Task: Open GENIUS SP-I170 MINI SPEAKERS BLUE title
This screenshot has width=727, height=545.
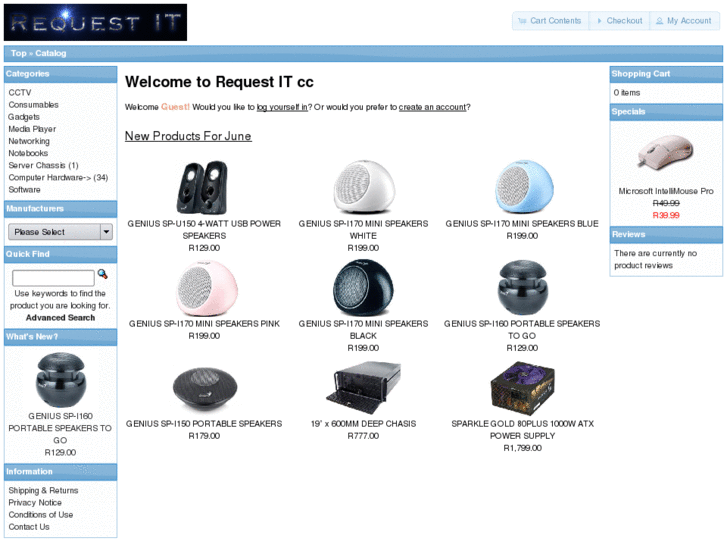Action: (x=522, y=224)
